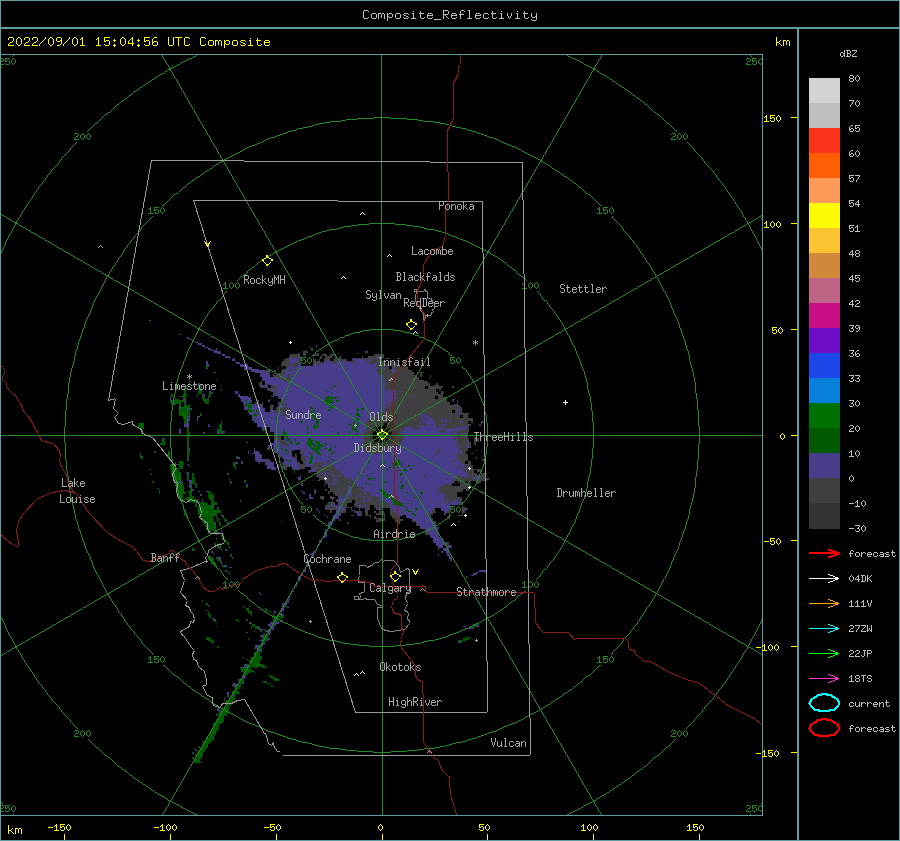This screenshot has height=841, width=900.
Task: Click the Strathmore label
Action: coord(486,592)
